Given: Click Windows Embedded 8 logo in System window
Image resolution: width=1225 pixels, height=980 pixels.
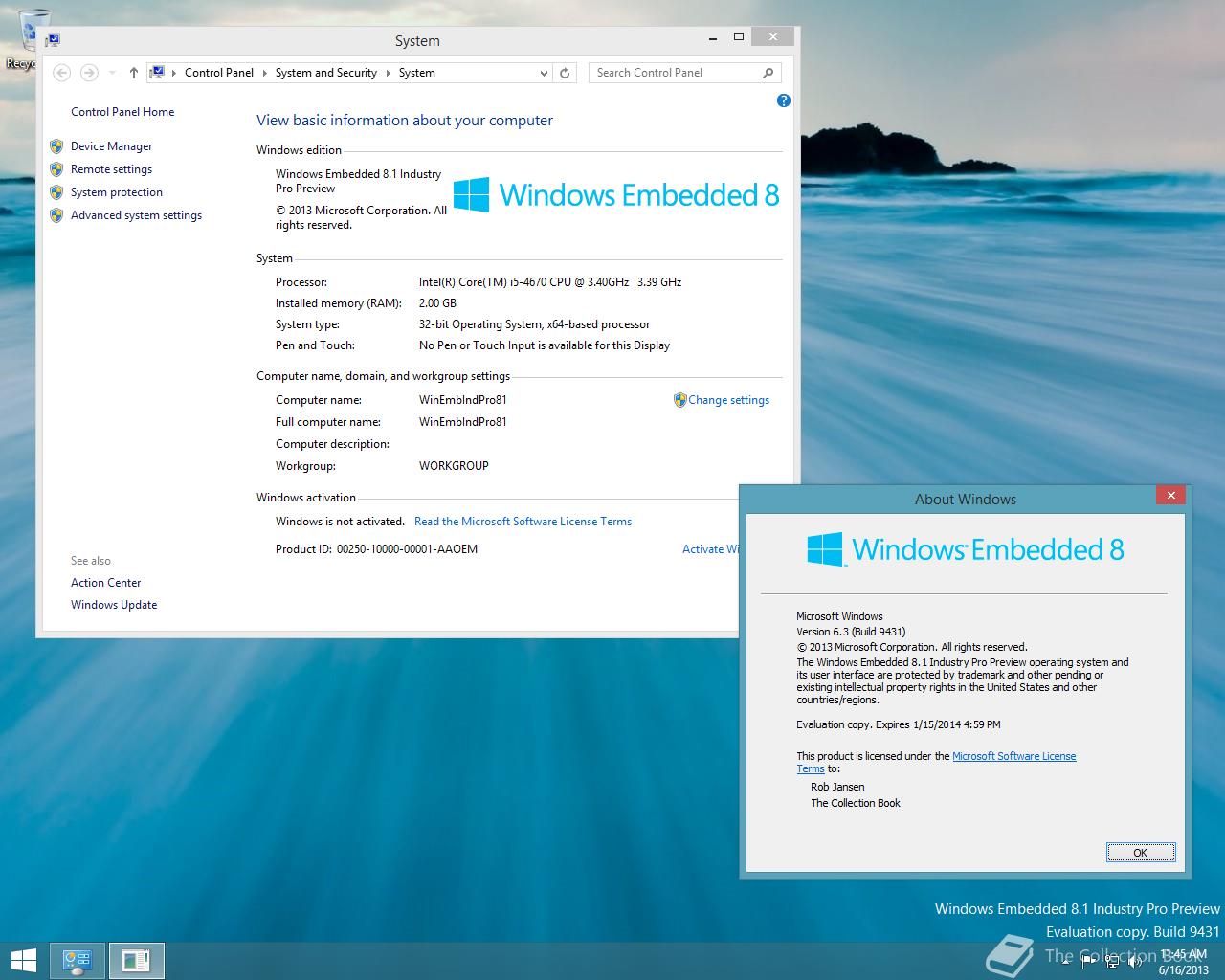Looking at the screenshot, I should pos(616,195).
